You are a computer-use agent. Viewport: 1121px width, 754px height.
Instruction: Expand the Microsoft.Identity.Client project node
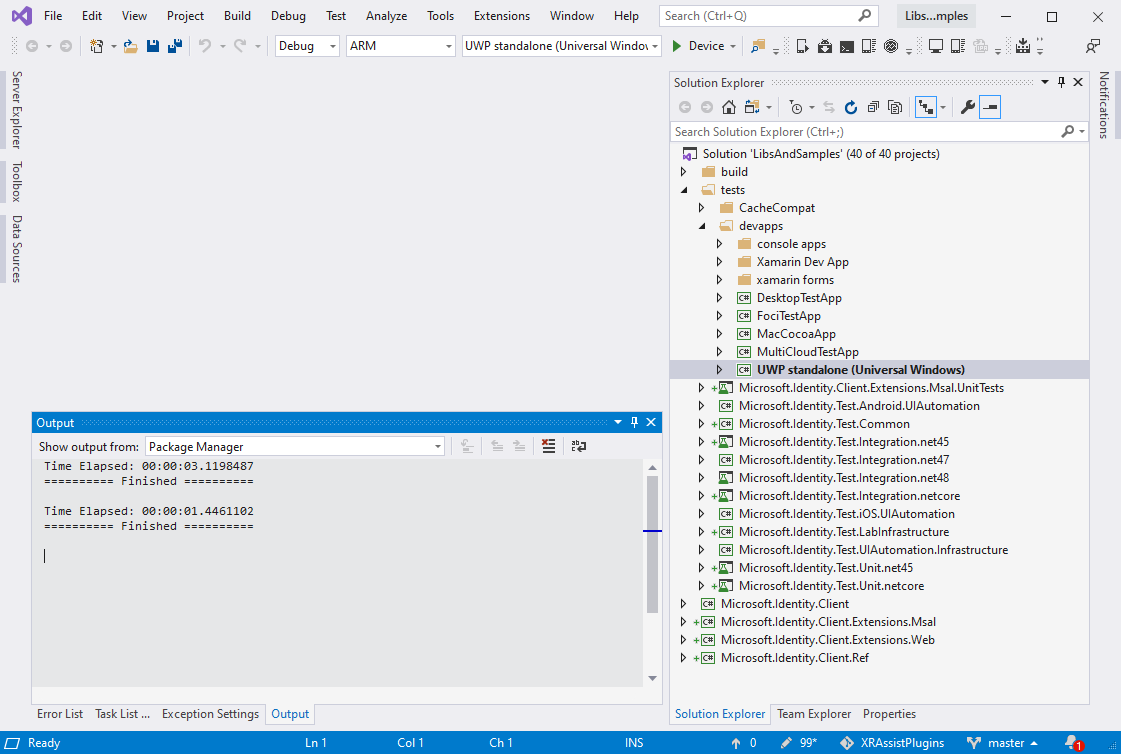(684, 603)
